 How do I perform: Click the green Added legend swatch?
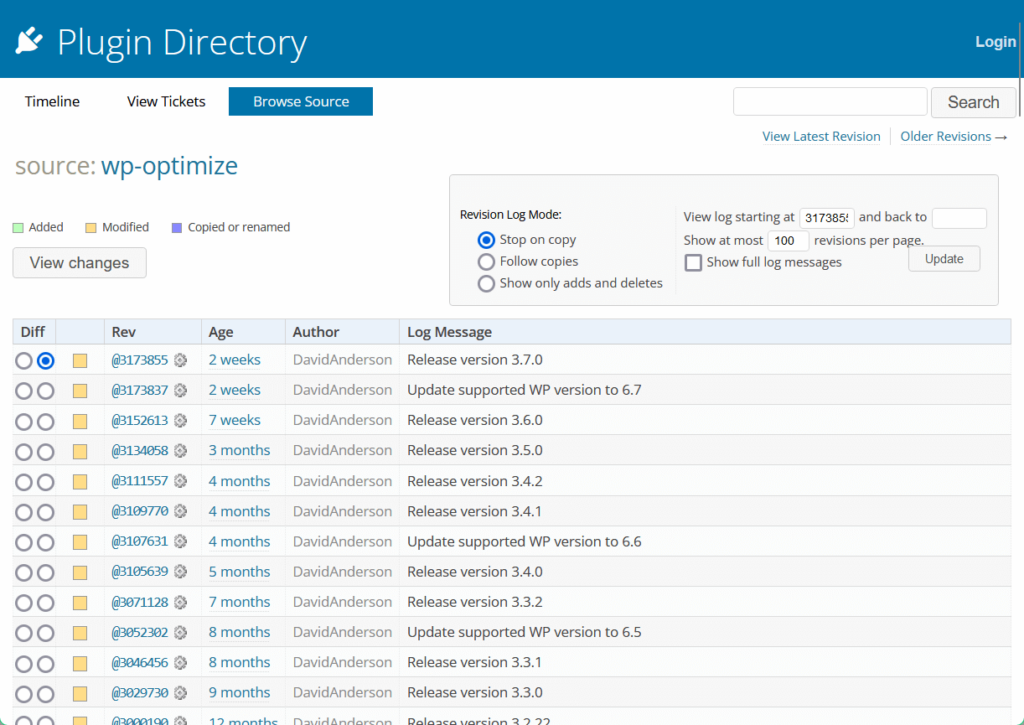pos(18,228)
